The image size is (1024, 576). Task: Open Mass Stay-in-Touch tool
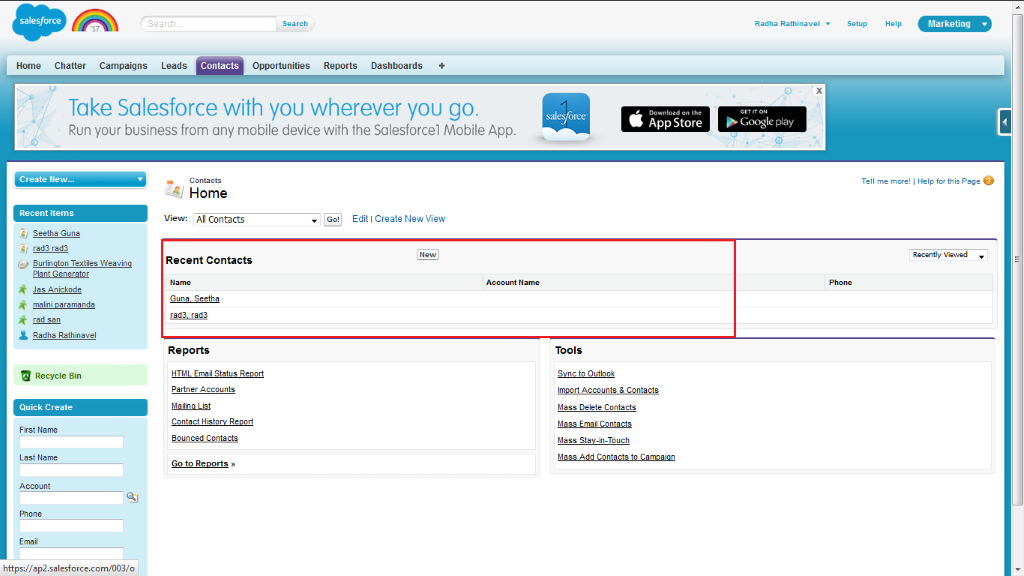pyautogui.click(x=593, y=440)
